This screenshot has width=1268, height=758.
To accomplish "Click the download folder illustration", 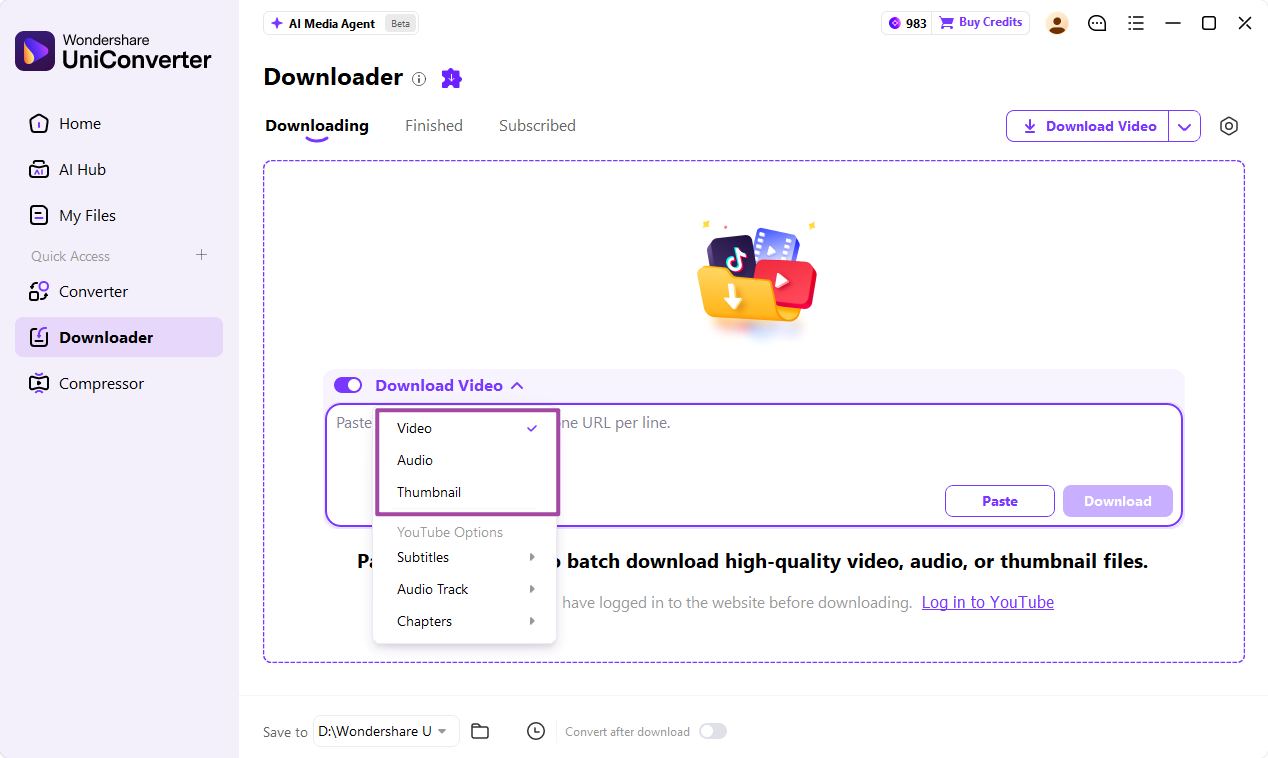I will tap(756, 278).
